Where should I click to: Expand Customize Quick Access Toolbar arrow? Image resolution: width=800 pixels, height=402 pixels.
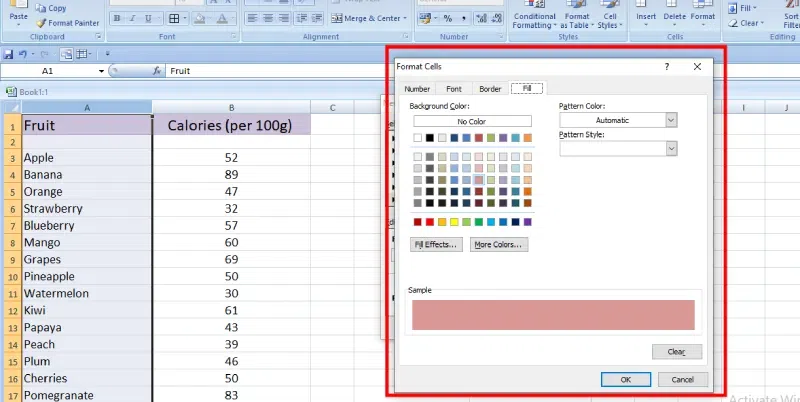click(x=107, y=54)
